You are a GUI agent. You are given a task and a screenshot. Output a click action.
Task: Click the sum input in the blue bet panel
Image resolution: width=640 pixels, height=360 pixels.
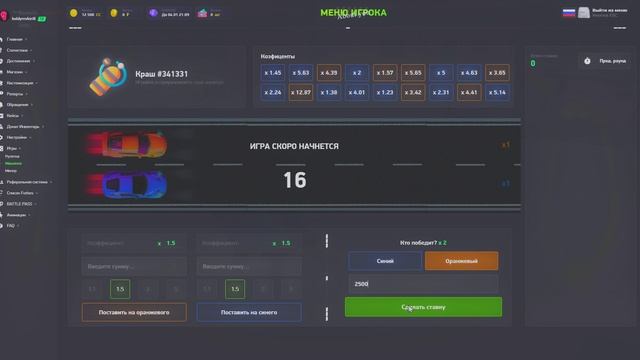249,266
